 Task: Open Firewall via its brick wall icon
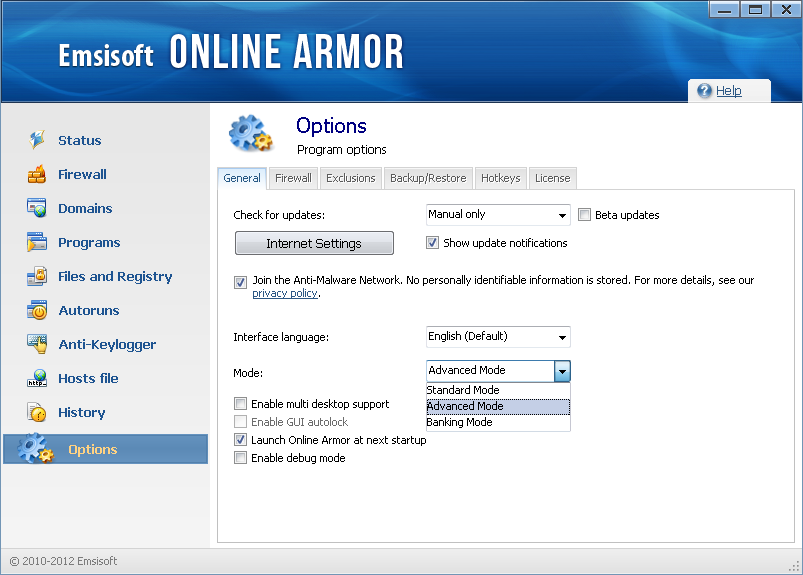[x=37, y=174]
